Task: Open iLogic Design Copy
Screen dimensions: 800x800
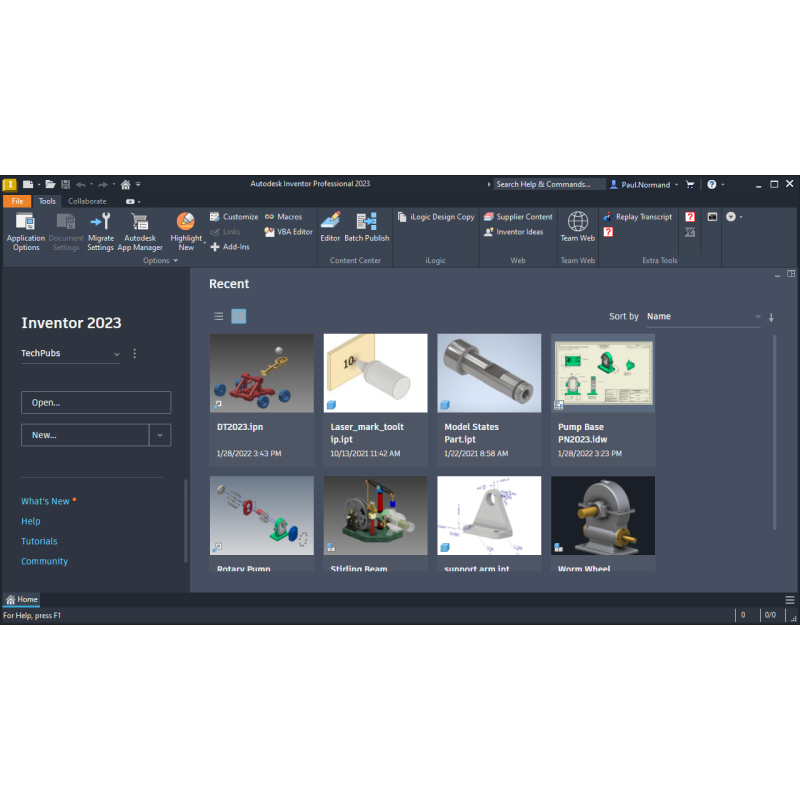Action: pos(436,217)
